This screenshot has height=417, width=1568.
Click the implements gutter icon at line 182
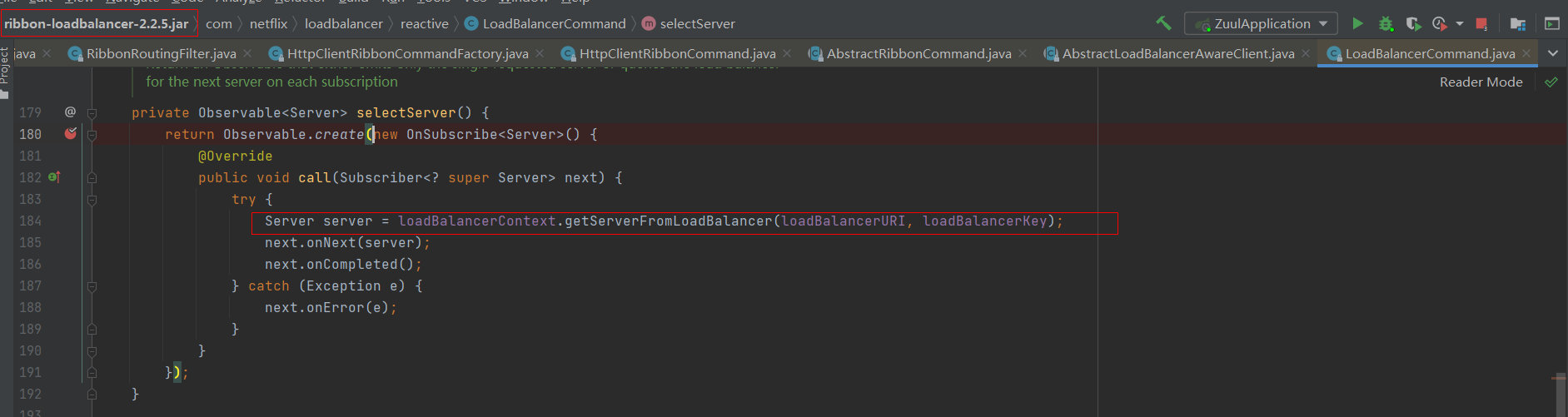54,176
